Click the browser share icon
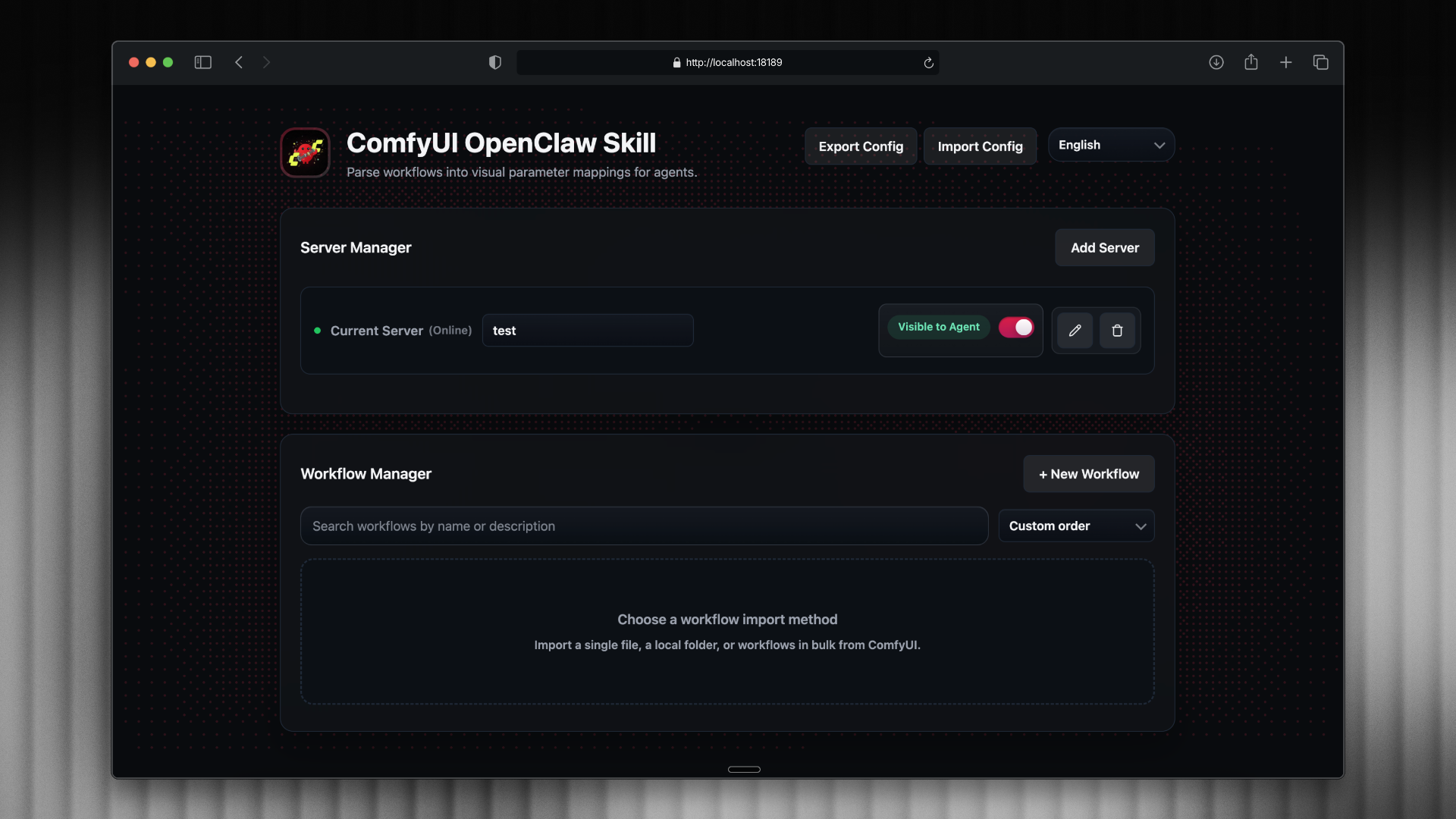This screenshot has height=819, width=1456. [x=1251, y=62]
